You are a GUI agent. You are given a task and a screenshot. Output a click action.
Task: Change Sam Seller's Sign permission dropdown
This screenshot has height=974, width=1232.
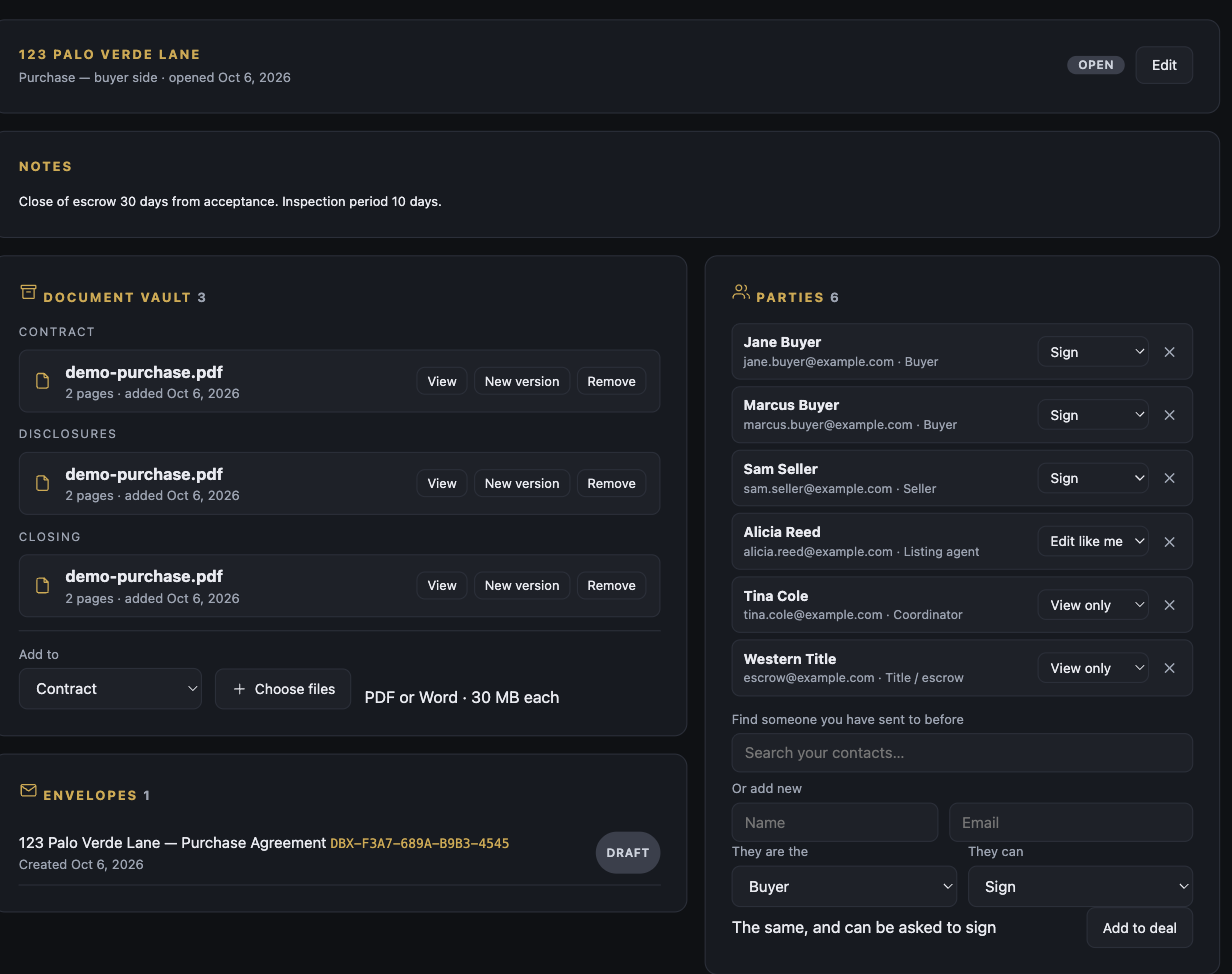click(x=1093, y=478)
